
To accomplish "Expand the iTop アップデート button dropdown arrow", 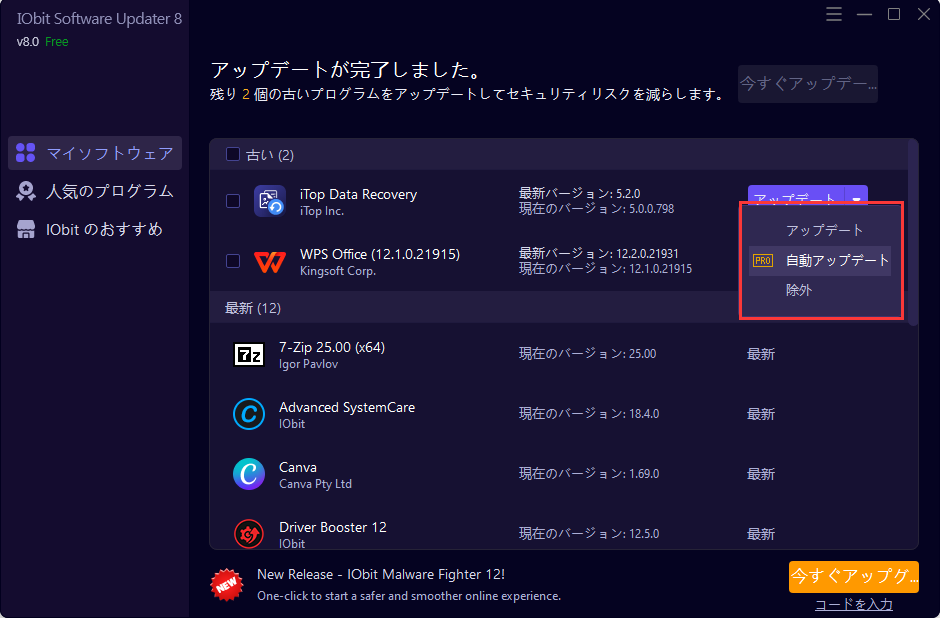I will [x=857, y=198].
